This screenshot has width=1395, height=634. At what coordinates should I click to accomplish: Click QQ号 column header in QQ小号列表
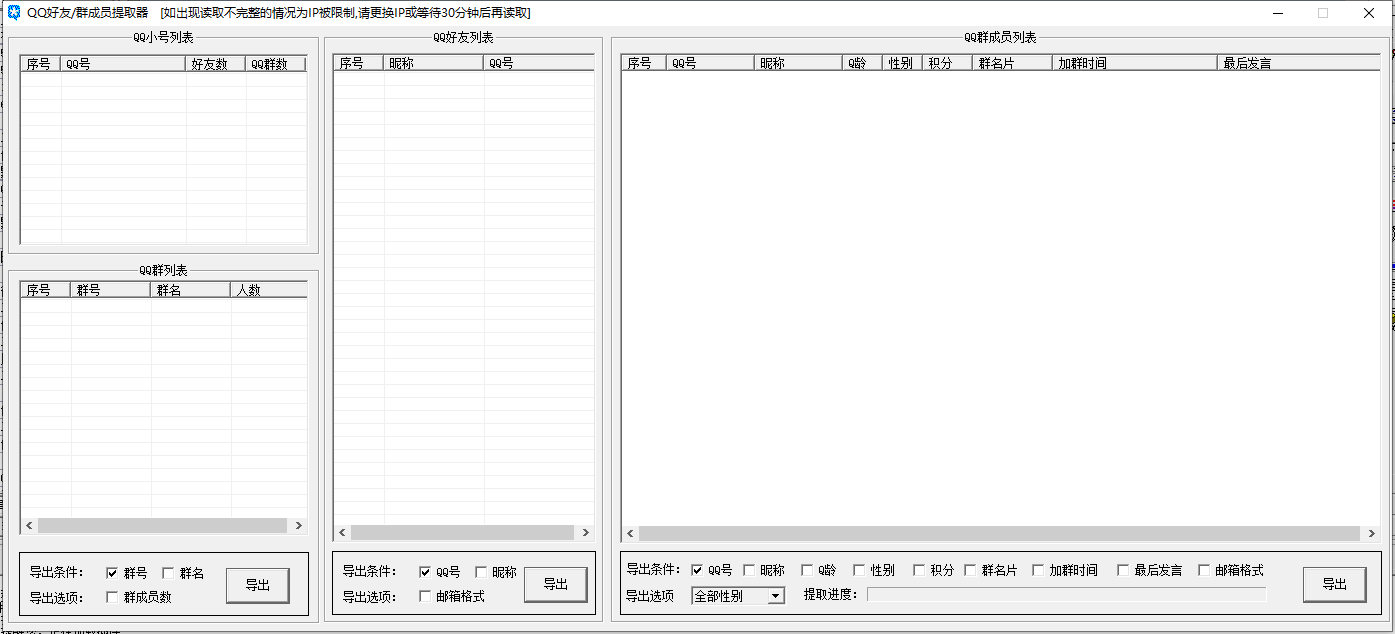(x=123, y=64)
